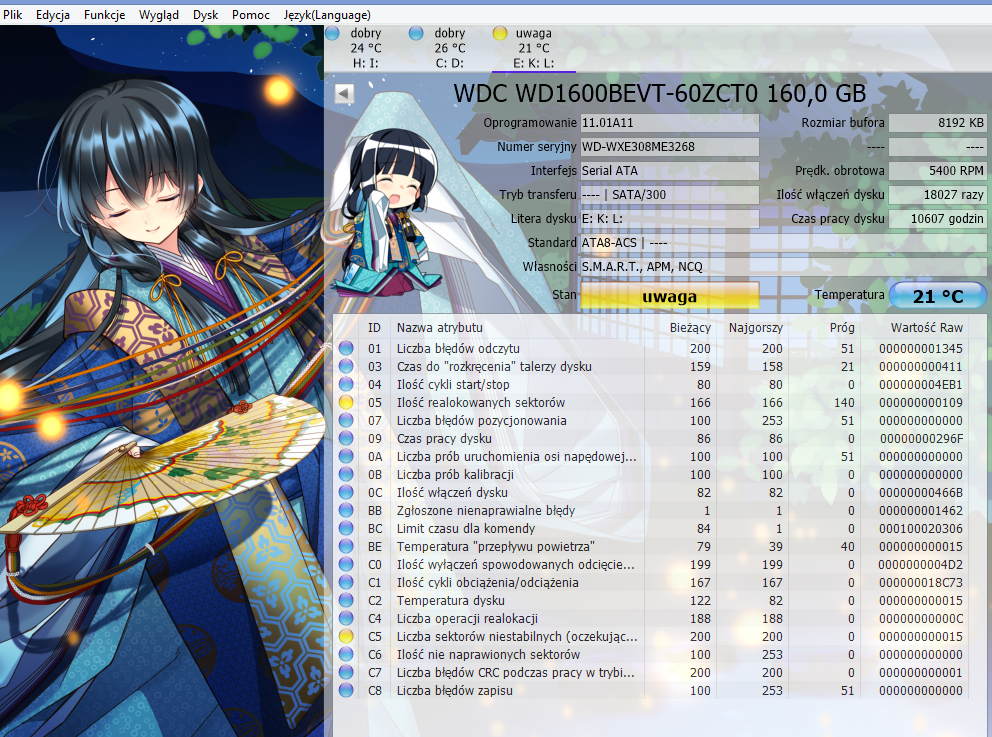Click the Ilość włączeń dysku value 18027 razy

coord(938,195)
